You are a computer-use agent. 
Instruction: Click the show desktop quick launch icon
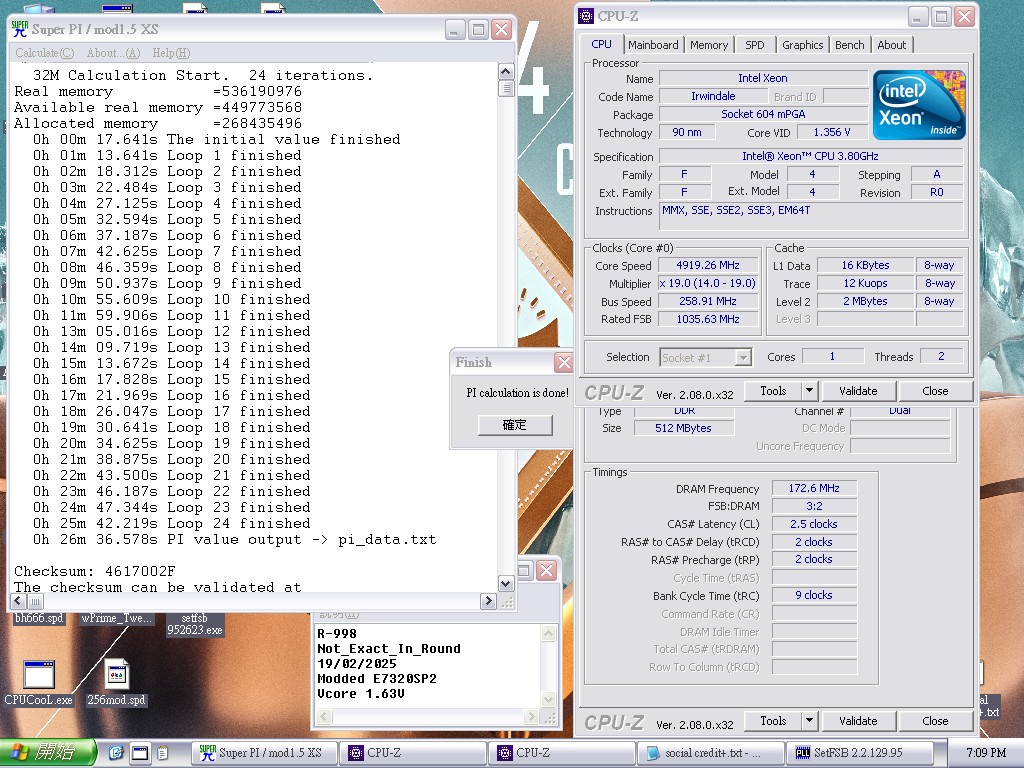point(140,753)
